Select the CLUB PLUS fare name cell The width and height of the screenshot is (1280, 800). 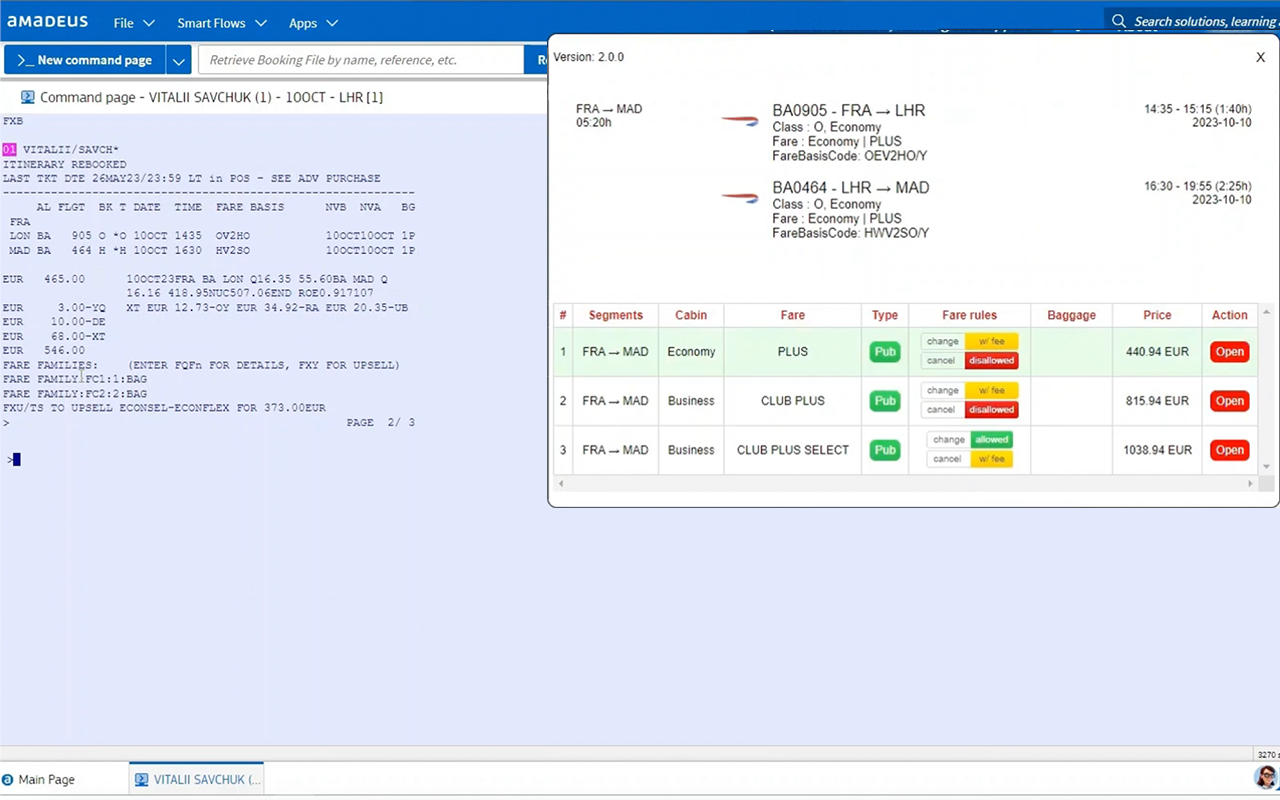pyautogui.click(x=793, y=401)
